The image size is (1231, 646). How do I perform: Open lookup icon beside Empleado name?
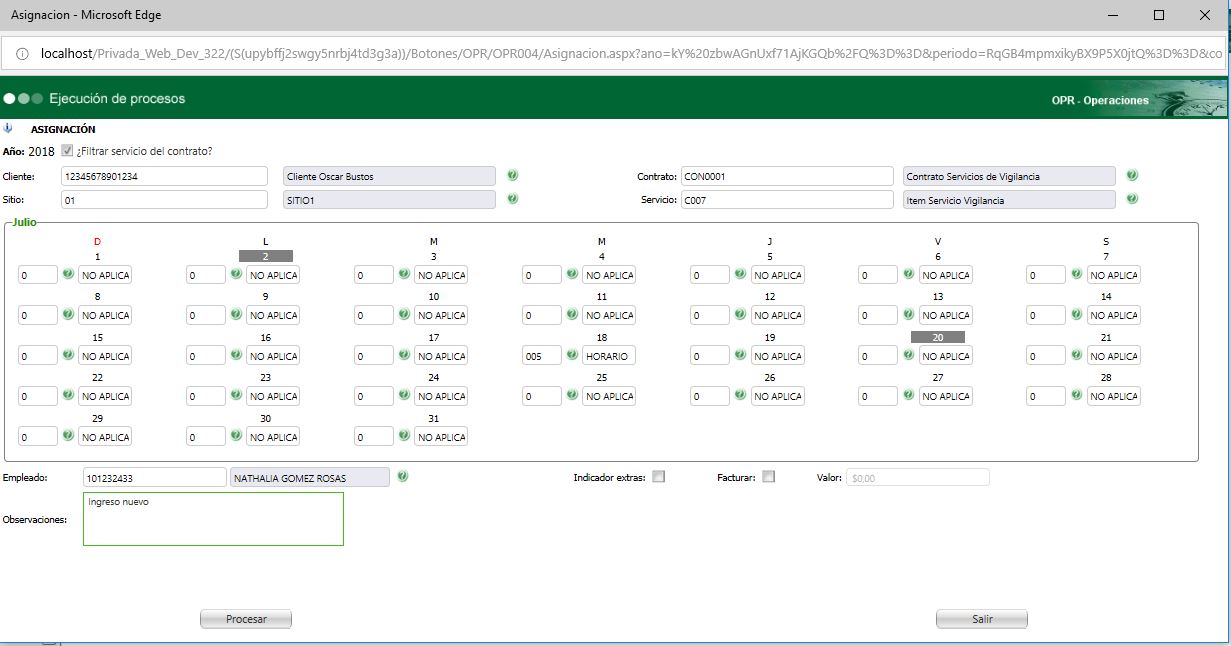click(403, 477)
